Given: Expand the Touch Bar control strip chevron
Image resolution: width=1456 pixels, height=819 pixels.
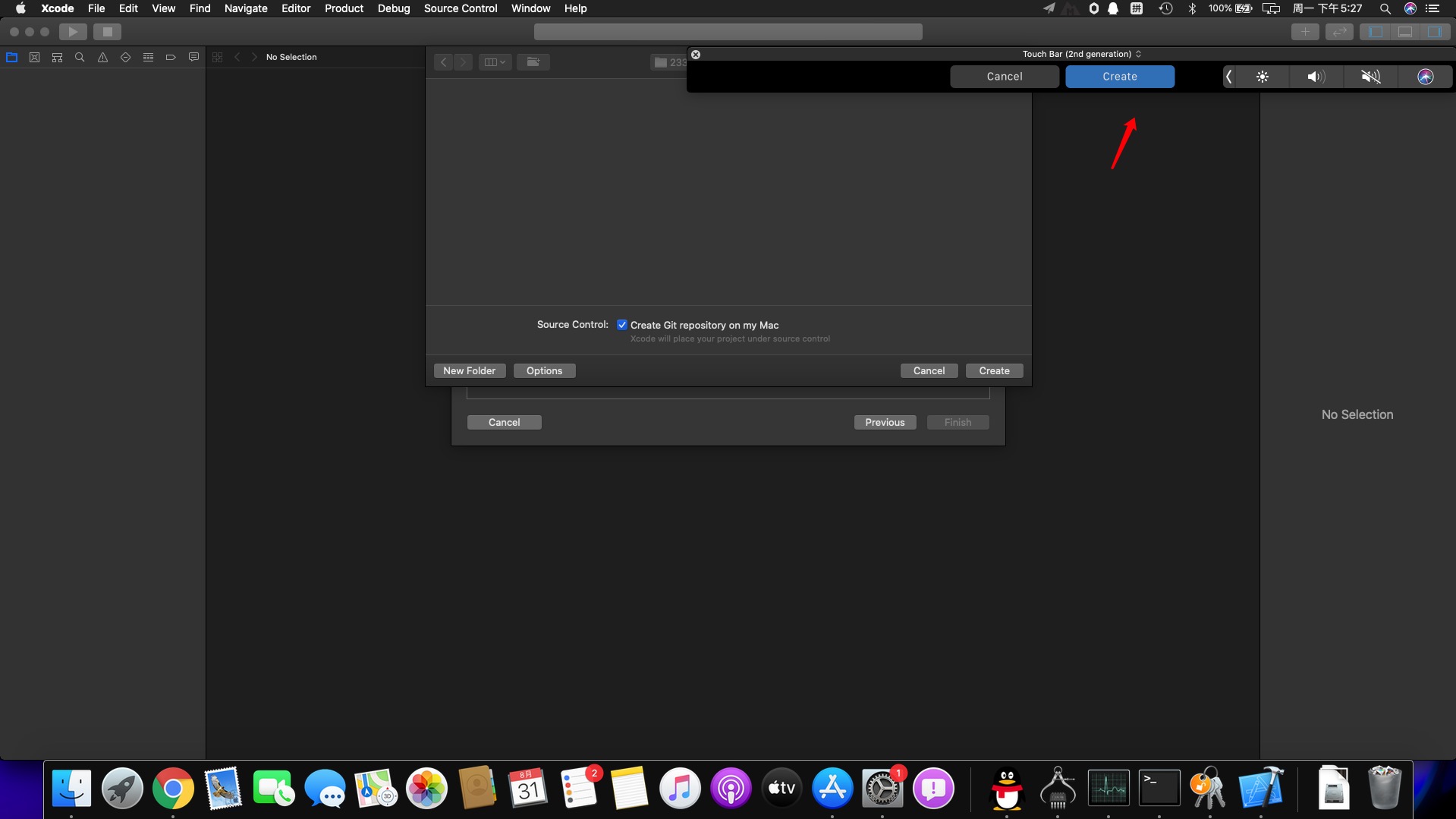Looking at the screenshot, I should 1229,77.
